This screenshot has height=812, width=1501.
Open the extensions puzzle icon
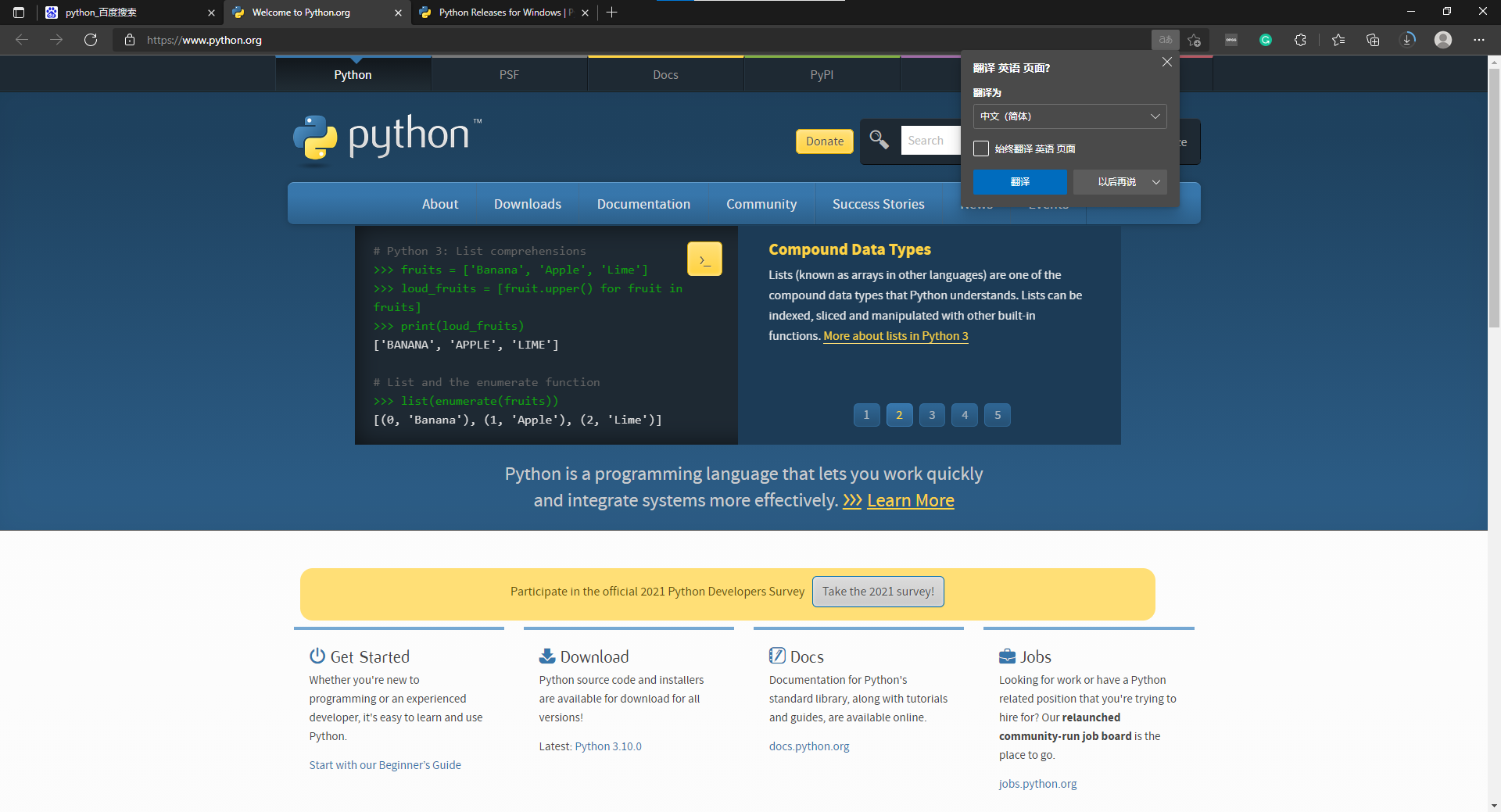pos(1300,40)
